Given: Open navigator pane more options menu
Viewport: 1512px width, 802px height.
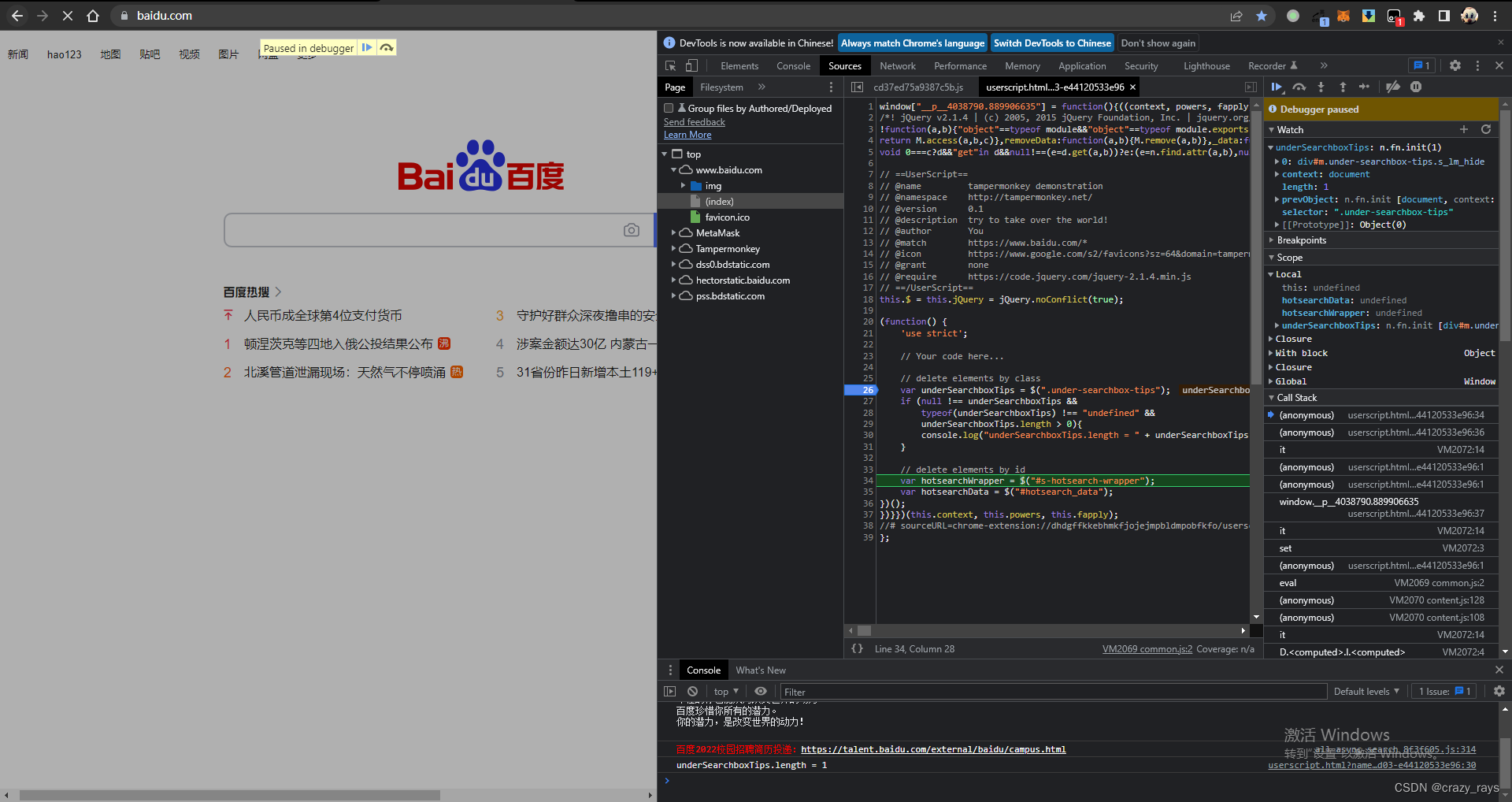Looking at the screenshot, I should pyautogui.click(x=831, y=87).
